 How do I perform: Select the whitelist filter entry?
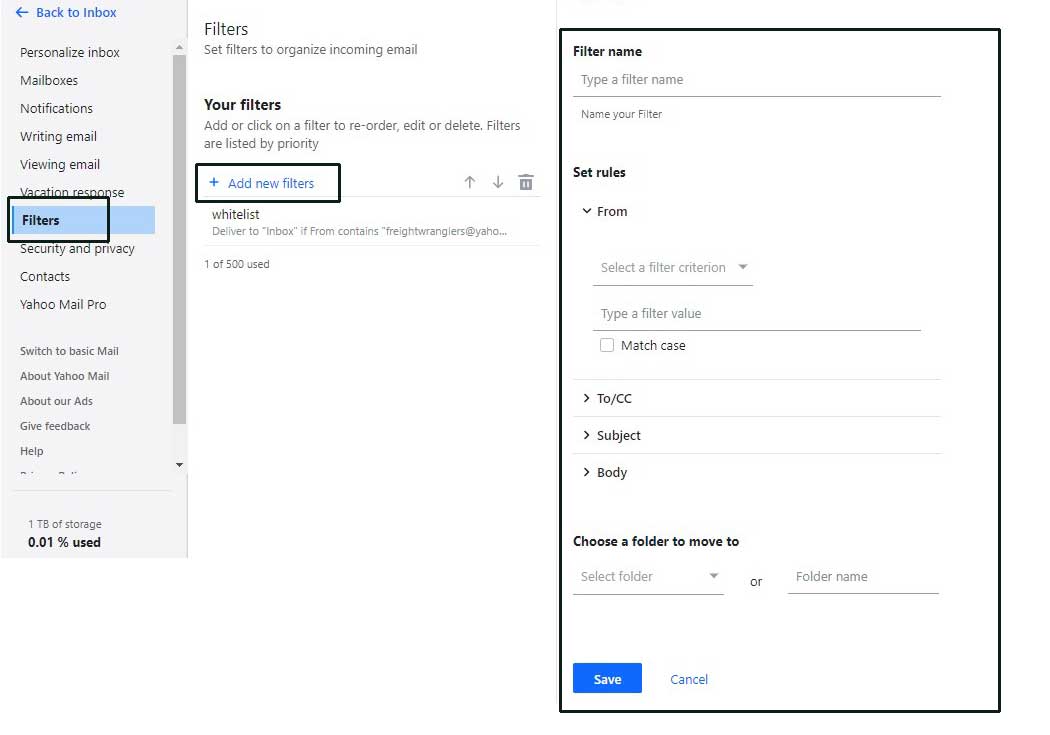pos(300,221)
